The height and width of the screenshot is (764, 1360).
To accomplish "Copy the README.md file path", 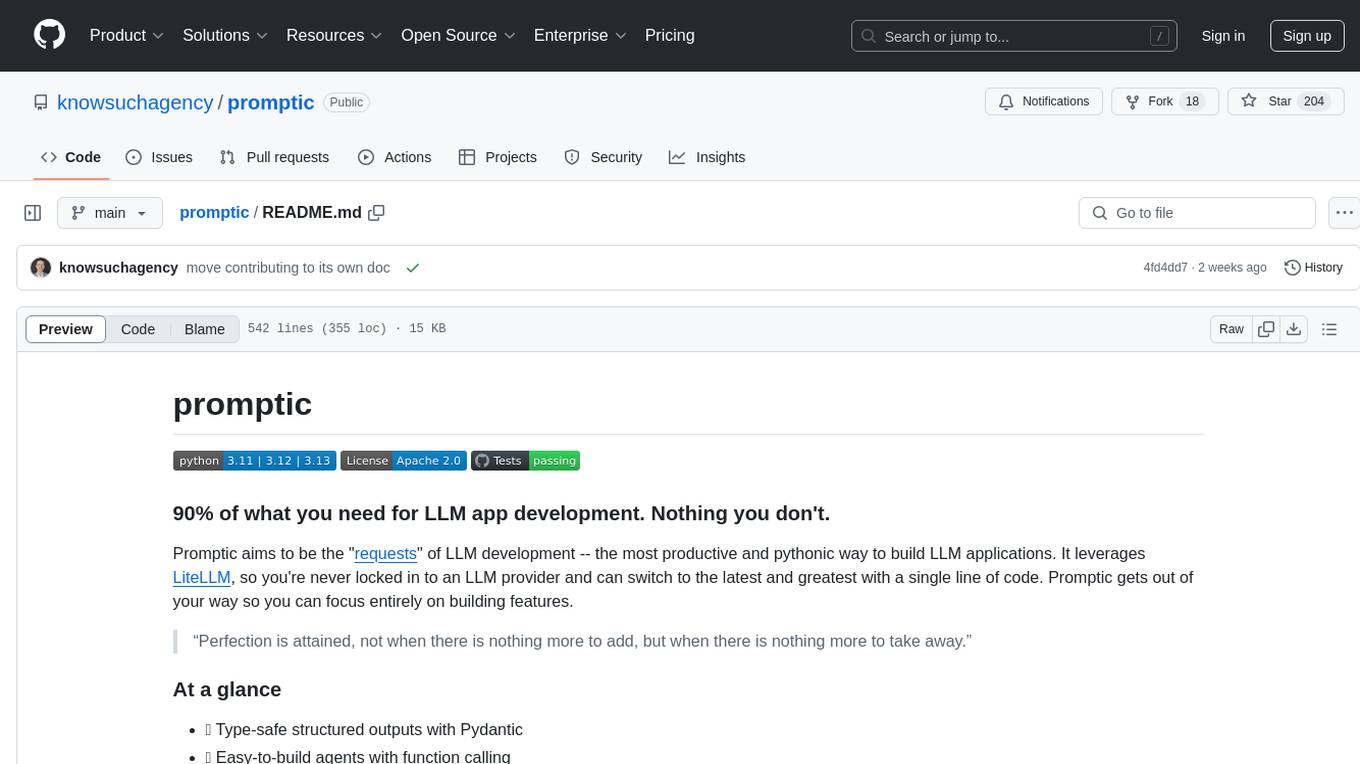I will coord(377,213).
